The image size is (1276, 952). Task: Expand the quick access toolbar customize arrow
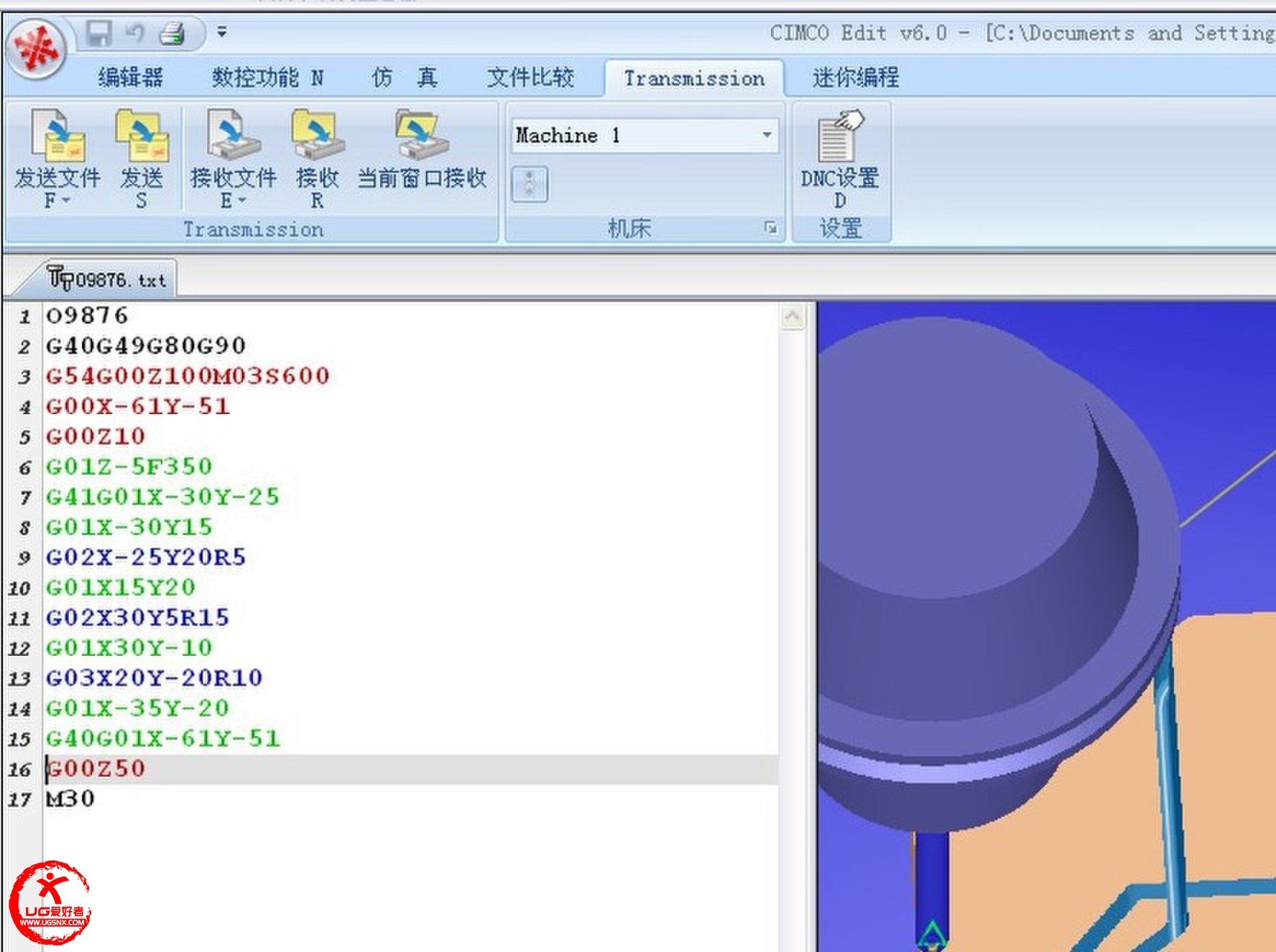tap(222, 32)
